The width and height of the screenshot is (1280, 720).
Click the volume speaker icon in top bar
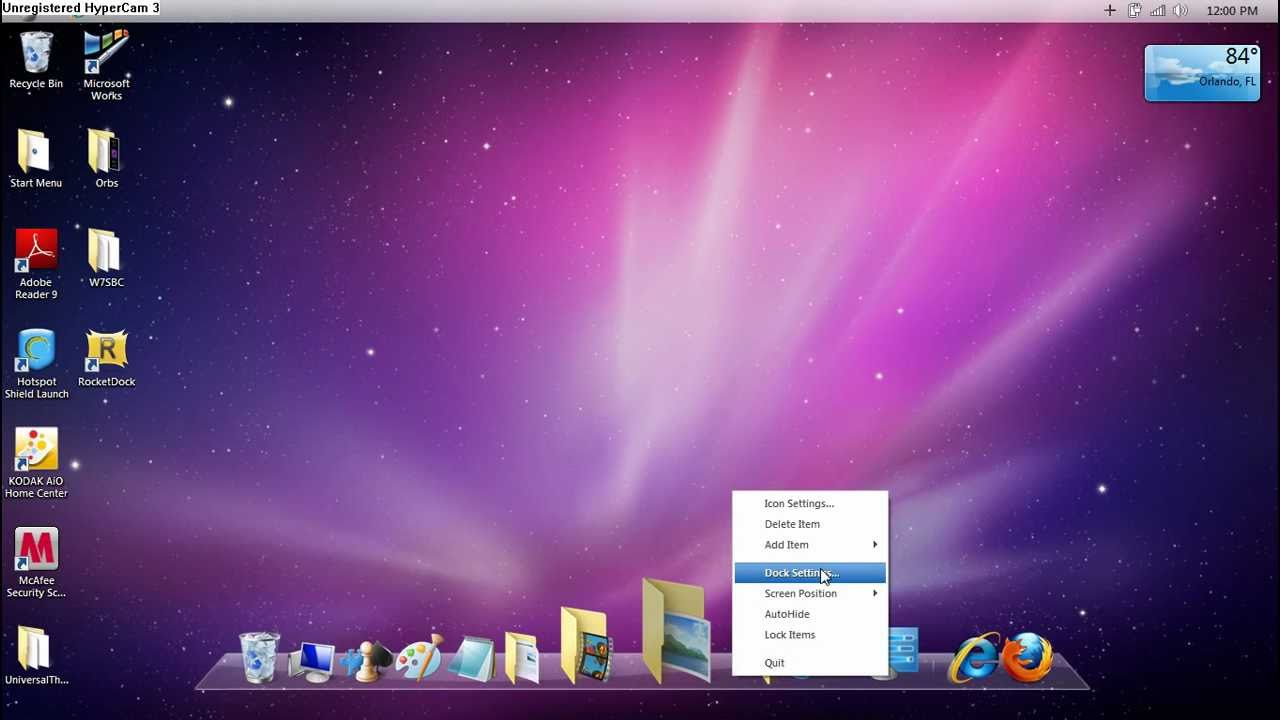(x=1180, y=11)
